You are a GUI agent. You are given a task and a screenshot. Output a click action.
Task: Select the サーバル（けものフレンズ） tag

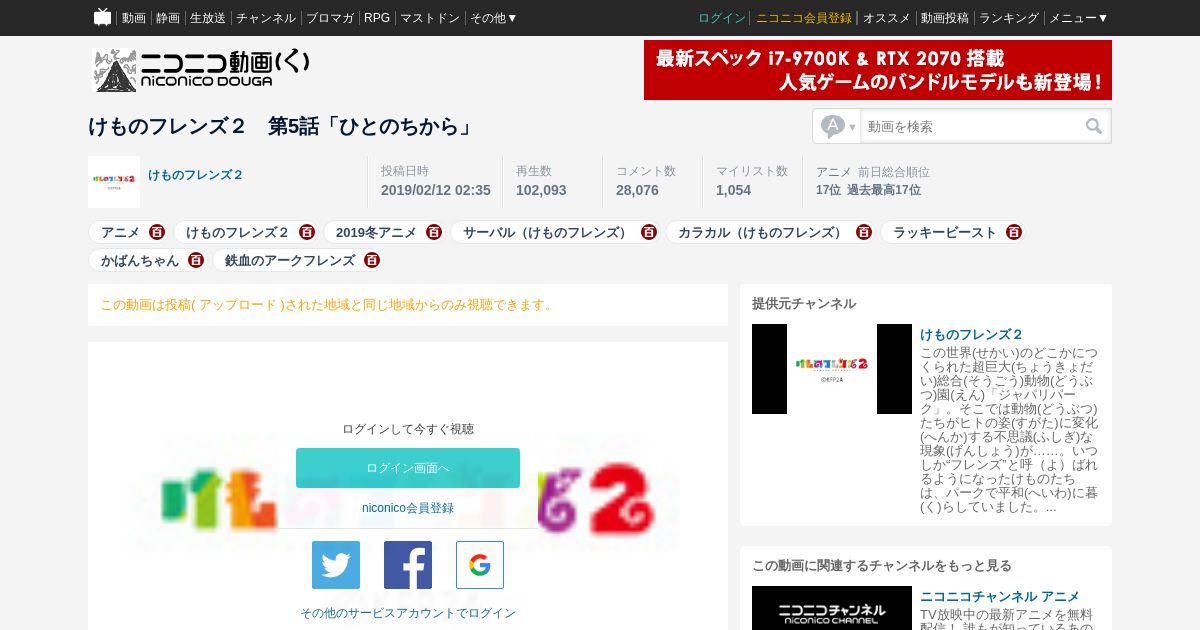click(x=548, y=232)
